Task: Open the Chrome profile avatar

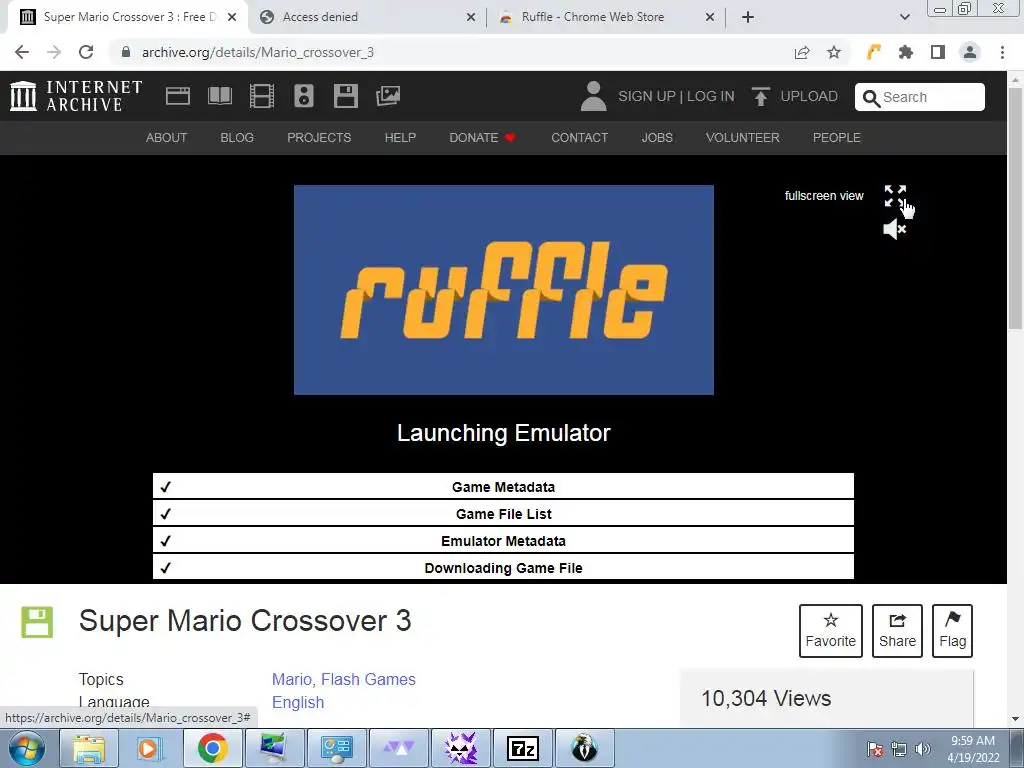Action: pyautogui.click(x=970, y=52)
